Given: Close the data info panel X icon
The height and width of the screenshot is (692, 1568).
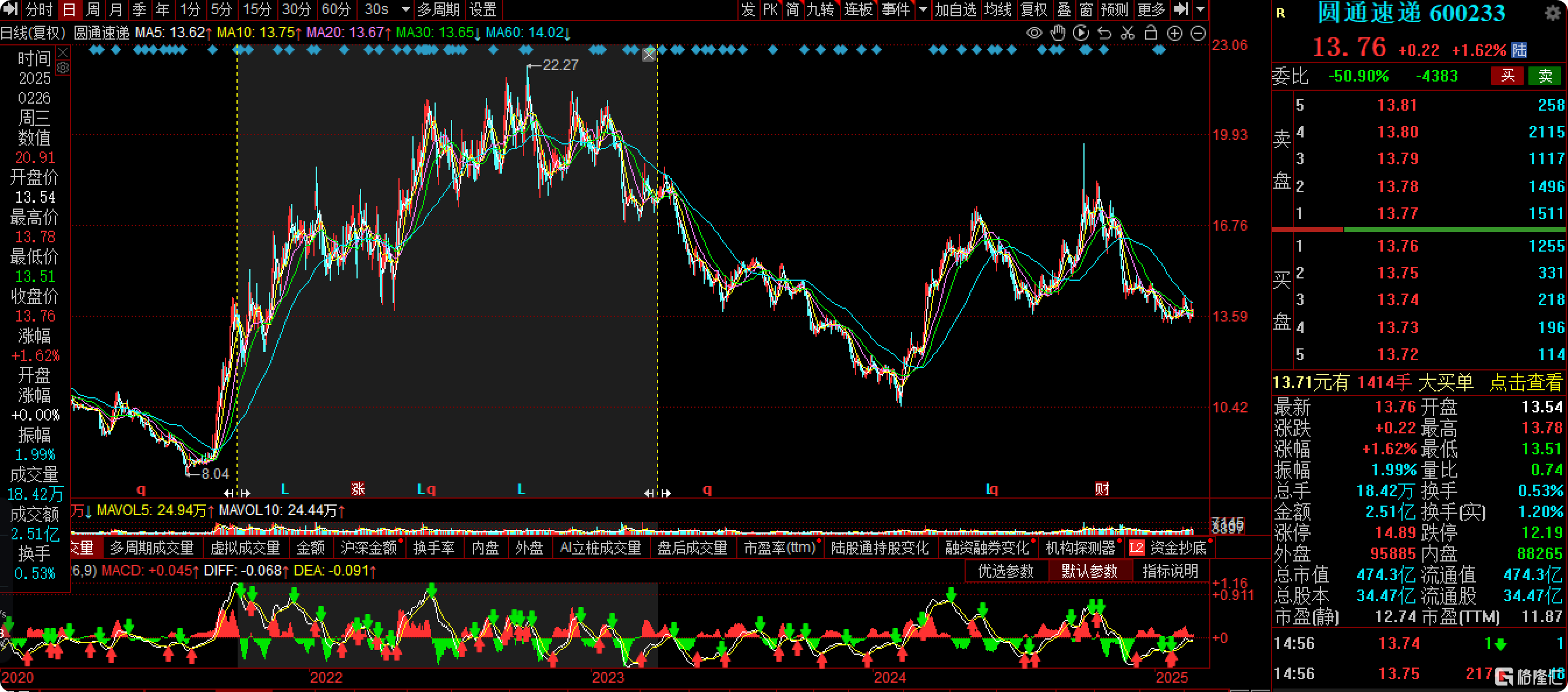Looking at the screenshot, I should click(x=63, y=53).
